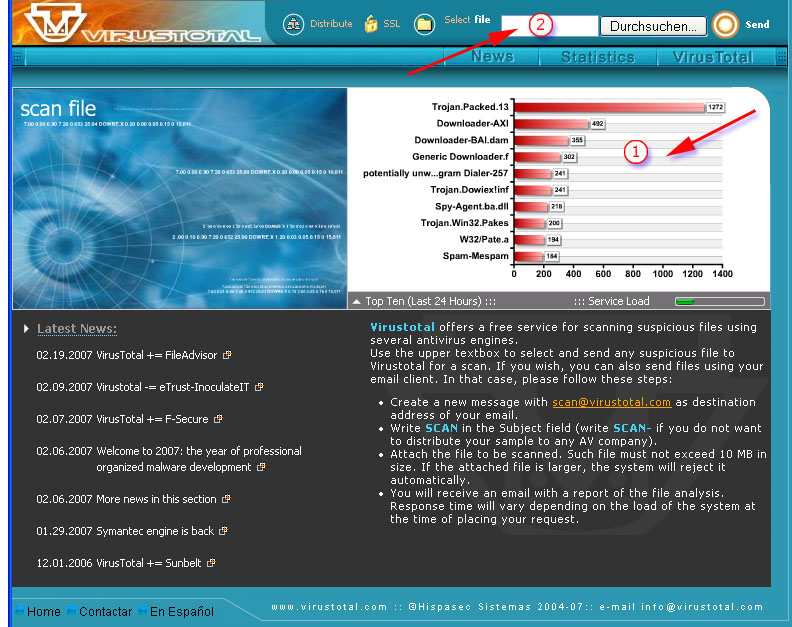Open More news in this section

[156, 499]
